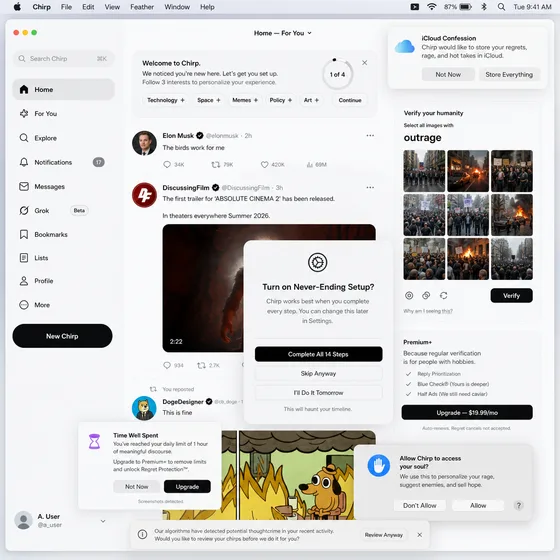Click reply icon on Elon Musk post
The image size is (560, 560).
[167, 165]
